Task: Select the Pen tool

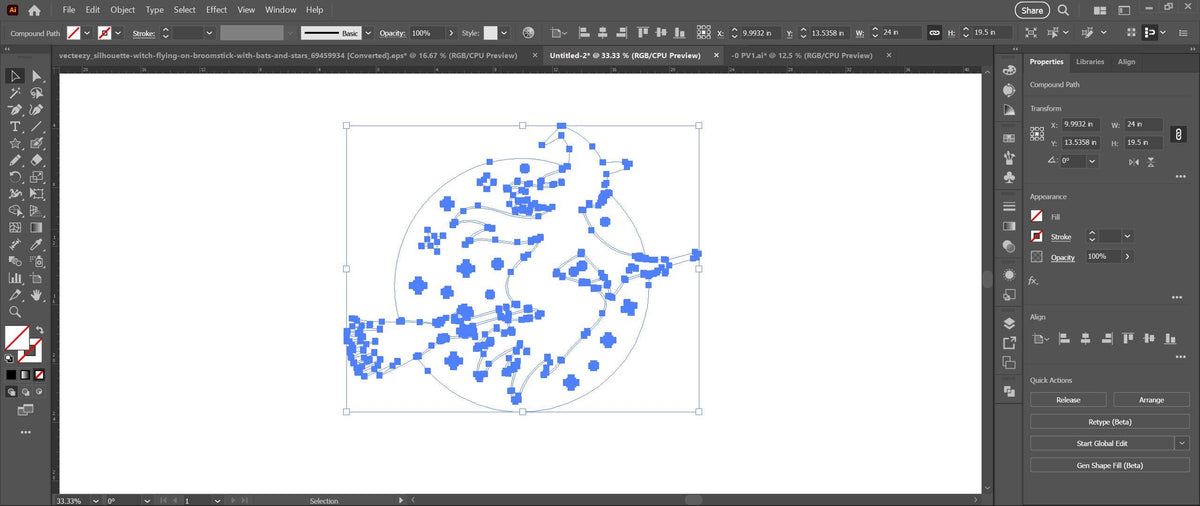Action: click(x=16, y=110)
